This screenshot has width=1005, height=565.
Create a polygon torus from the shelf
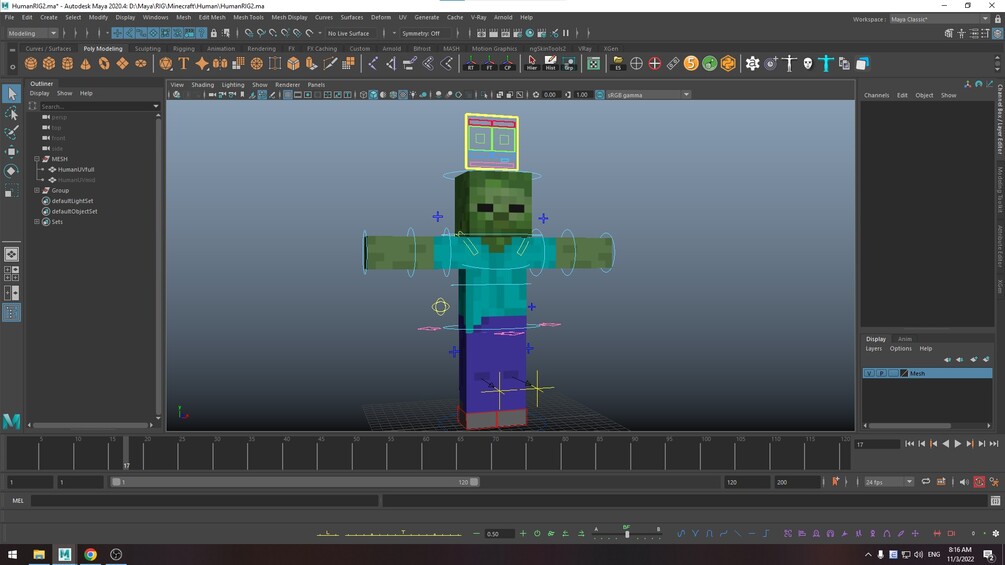(104, 63)
